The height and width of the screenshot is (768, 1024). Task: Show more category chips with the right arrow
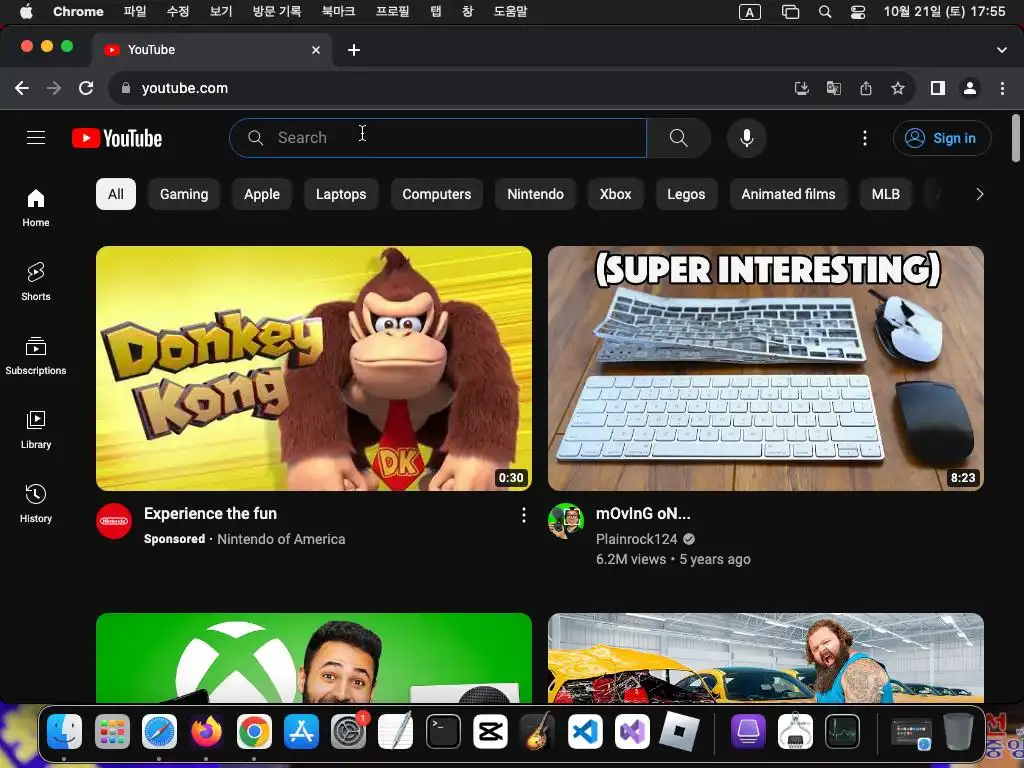(979, 194)
